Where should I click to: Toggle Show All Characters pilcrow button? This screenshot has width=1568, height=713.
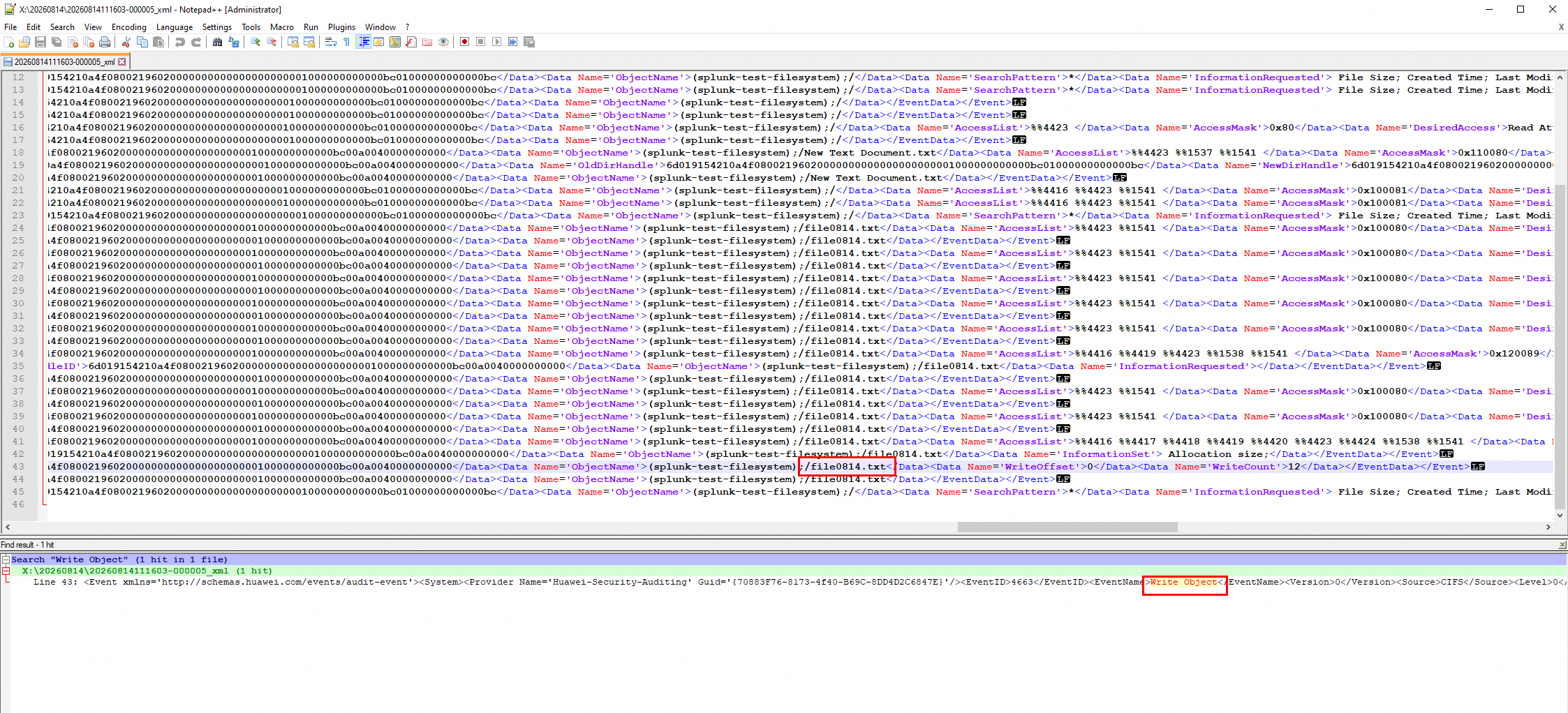pos(347,42)
